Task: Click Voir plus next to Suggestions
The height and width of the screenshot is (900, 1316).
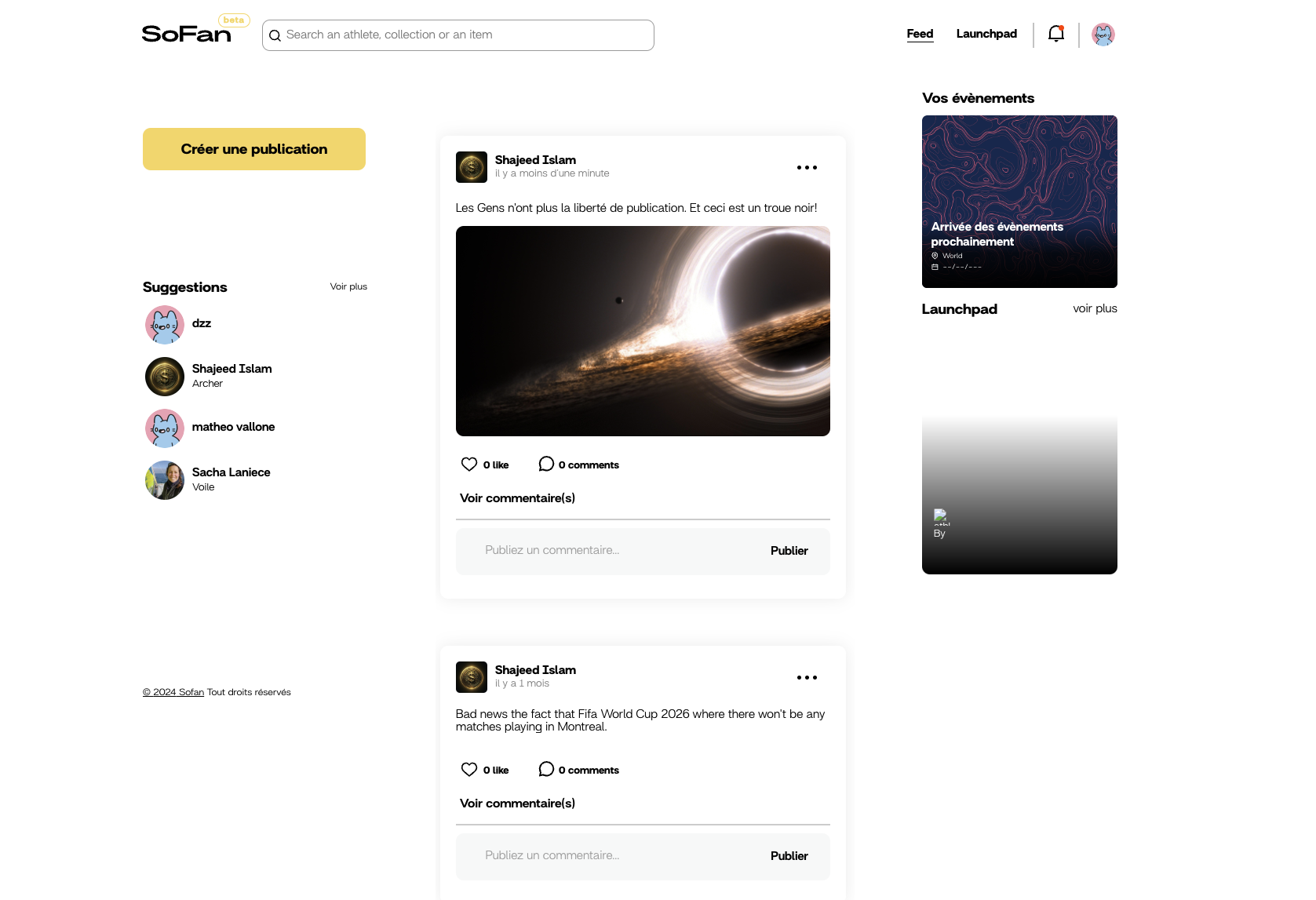Action: tap(348, 286)
